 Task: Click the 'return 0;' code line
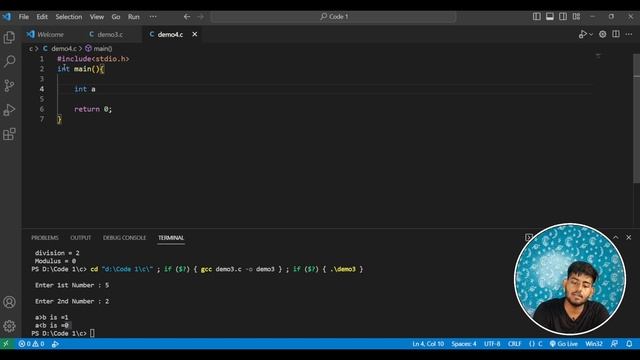click(x=93, y=109)
